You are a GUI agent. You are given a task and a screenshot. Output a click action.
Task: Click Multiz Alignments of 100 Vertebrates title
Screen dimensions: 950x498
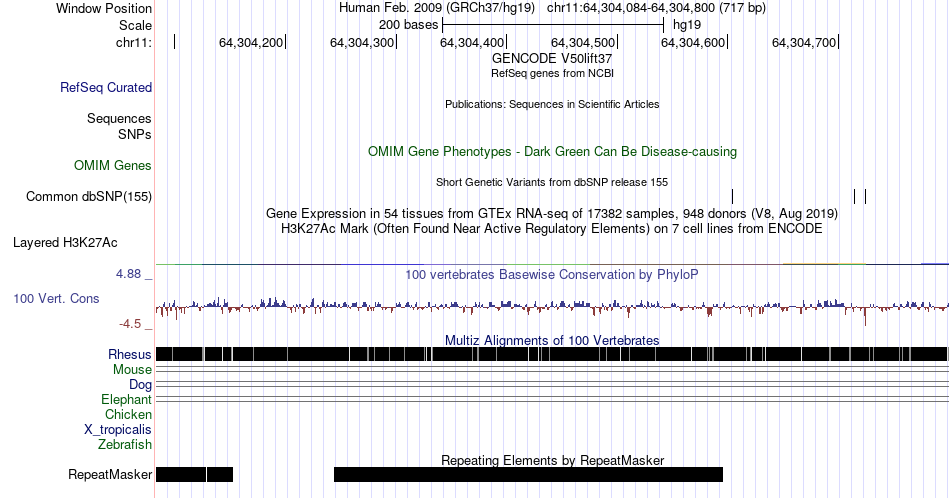point(552,340)
